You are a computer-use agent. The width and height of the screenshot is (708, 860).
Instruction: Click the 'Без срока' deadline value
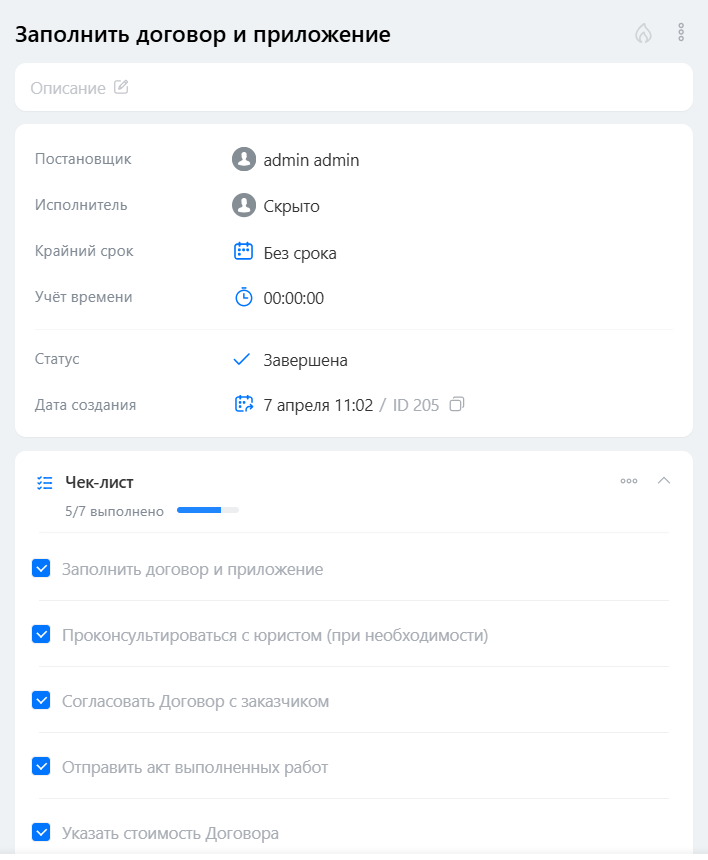[300, 253]
